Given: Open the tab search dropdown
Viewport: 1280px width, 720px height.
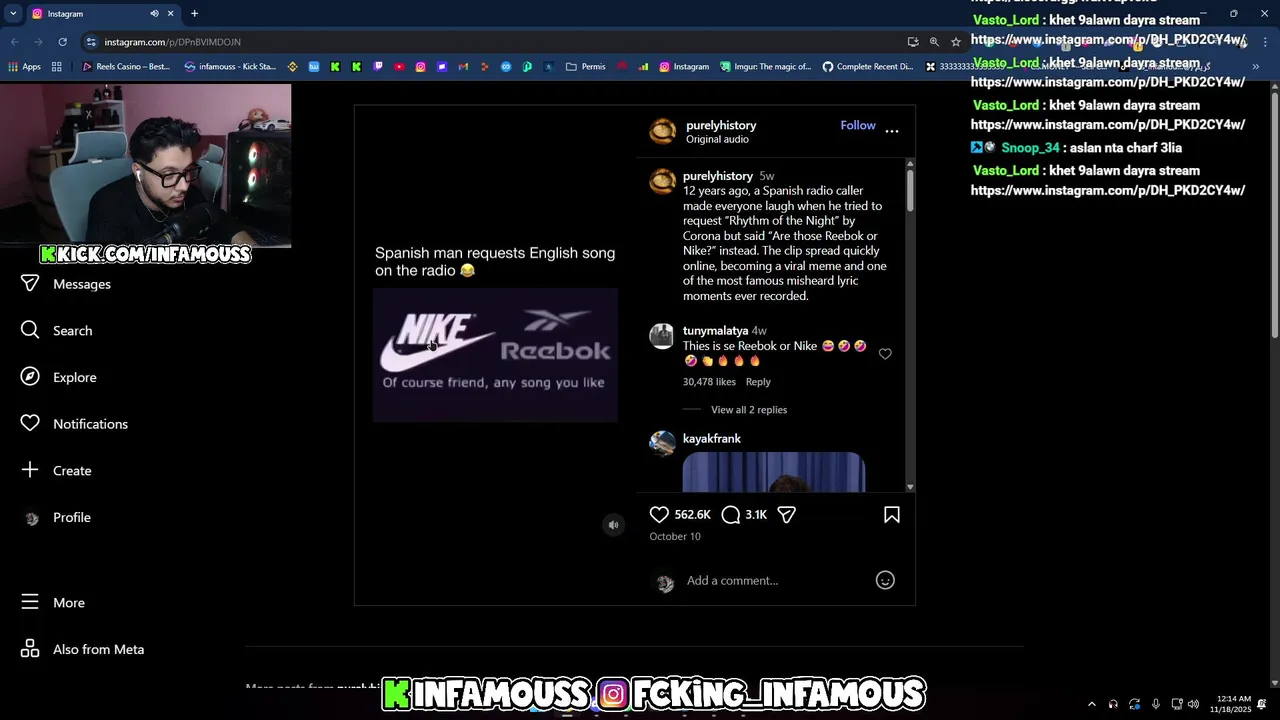Looking at the screenshot, I should pyautogui.click(x=13, y=14).
